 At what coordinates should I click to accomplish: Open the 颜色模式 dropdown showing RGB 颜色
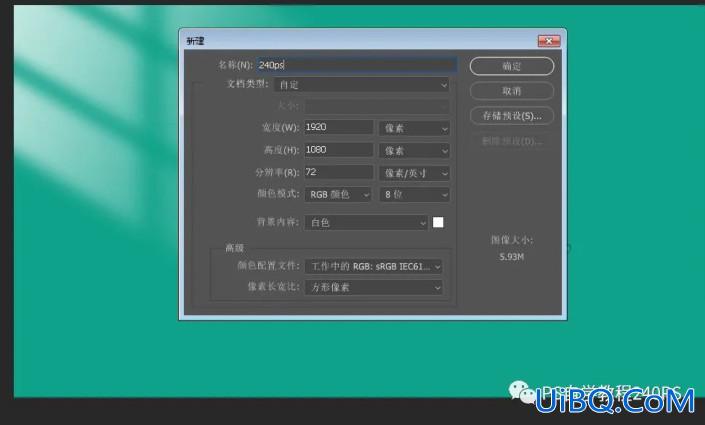[338, 194]
